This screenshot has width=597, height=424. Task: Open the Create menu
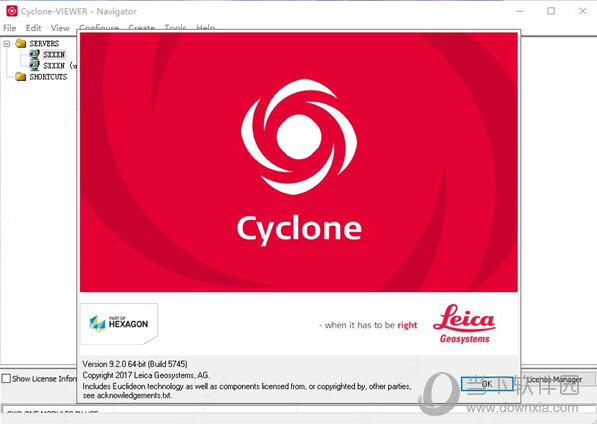[142, 27]
